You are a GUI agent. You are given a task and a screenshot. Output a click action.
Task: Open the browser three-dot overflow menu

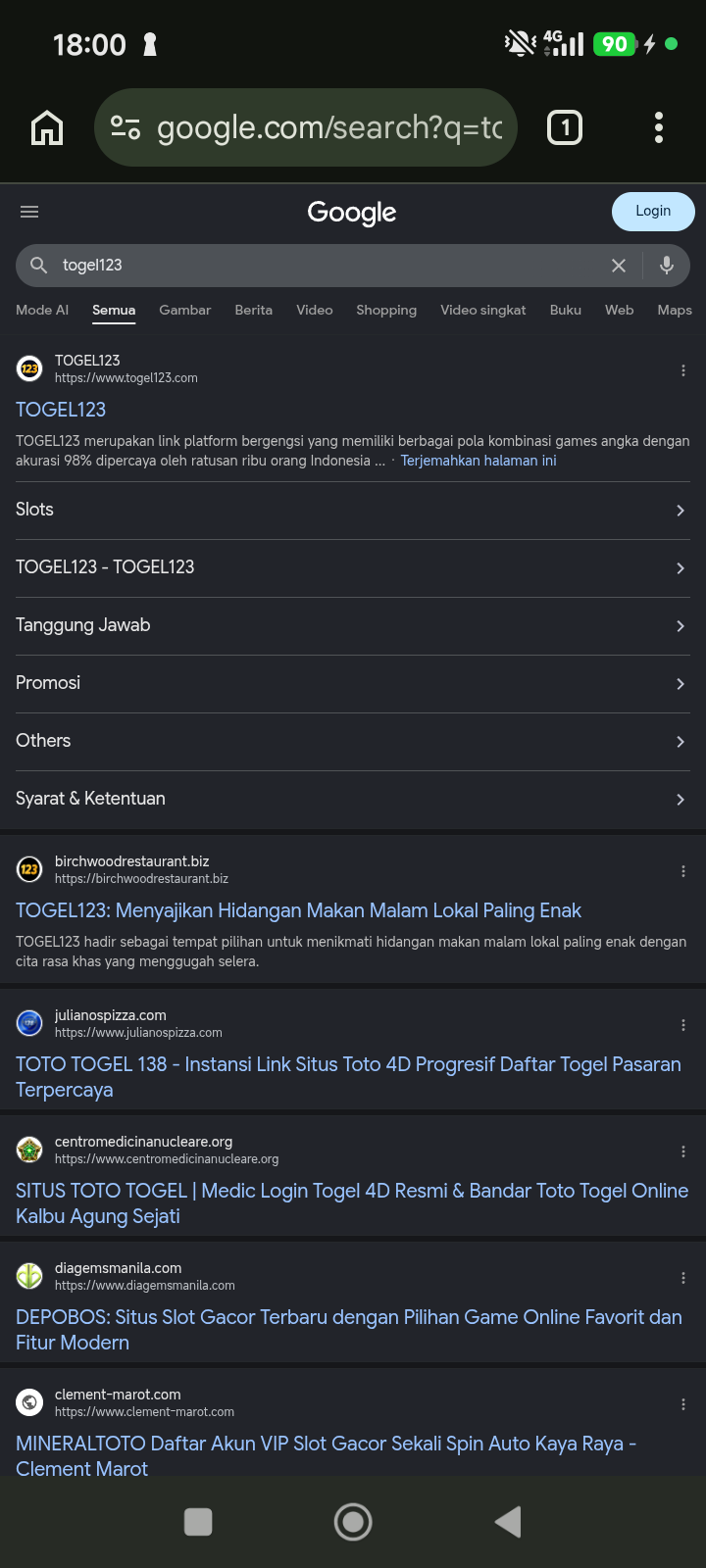pyautogui.click(x=659, y=127)
